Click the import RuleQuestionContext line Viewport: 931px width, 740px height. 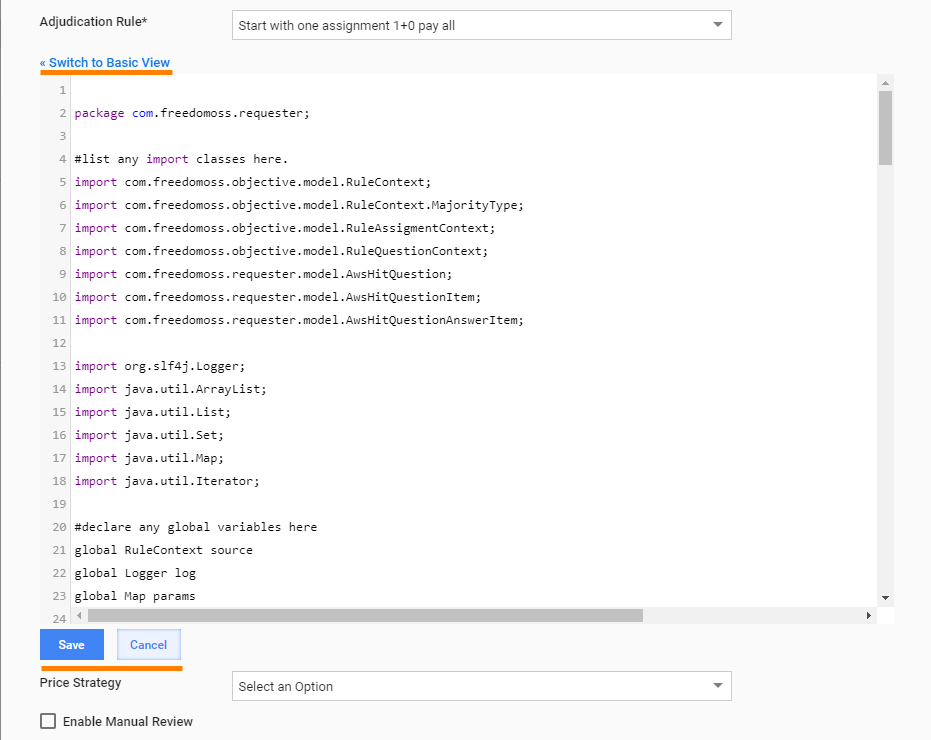(281, 251)
